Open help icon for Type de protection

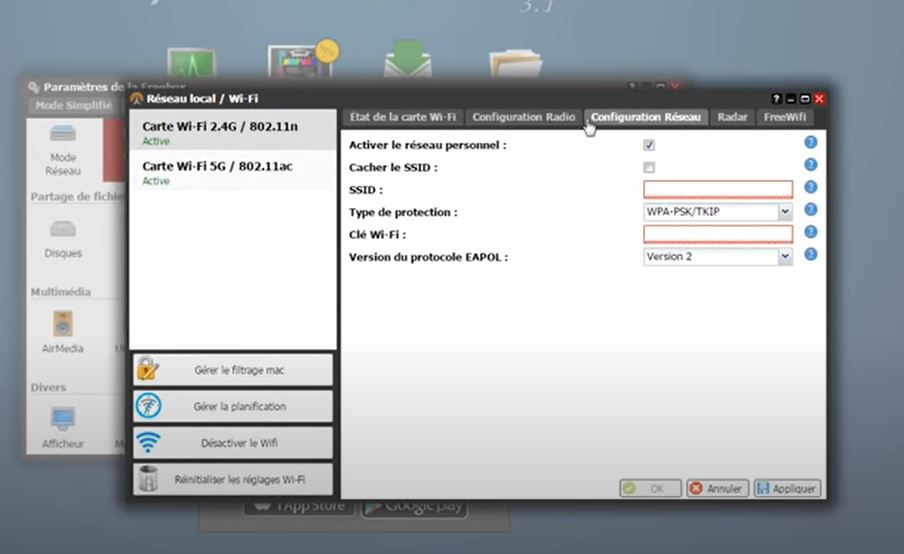click(811, 209)
